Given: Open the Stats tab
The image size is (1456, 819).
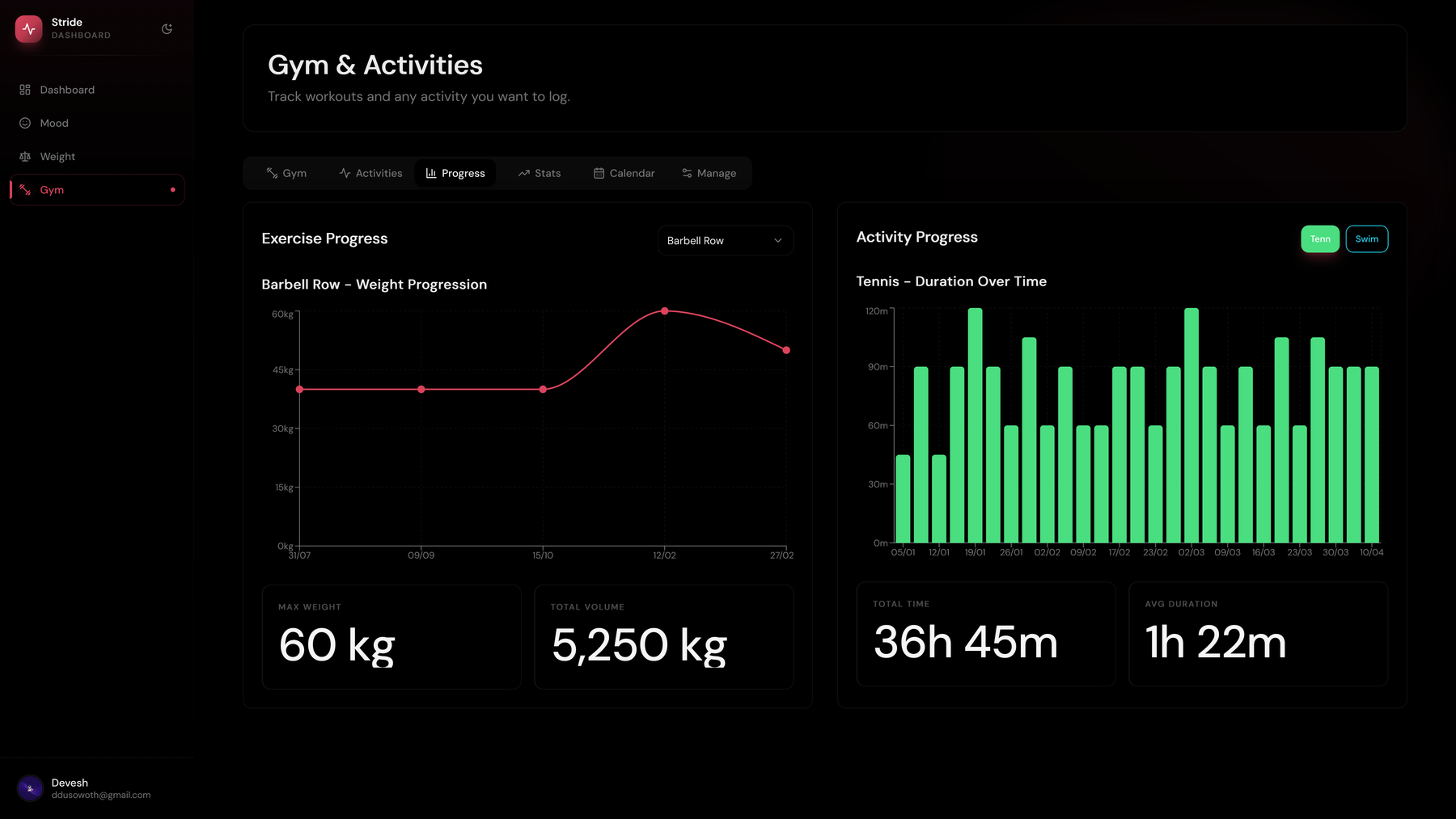Looking at the screenshot, I should pos(540,173).
